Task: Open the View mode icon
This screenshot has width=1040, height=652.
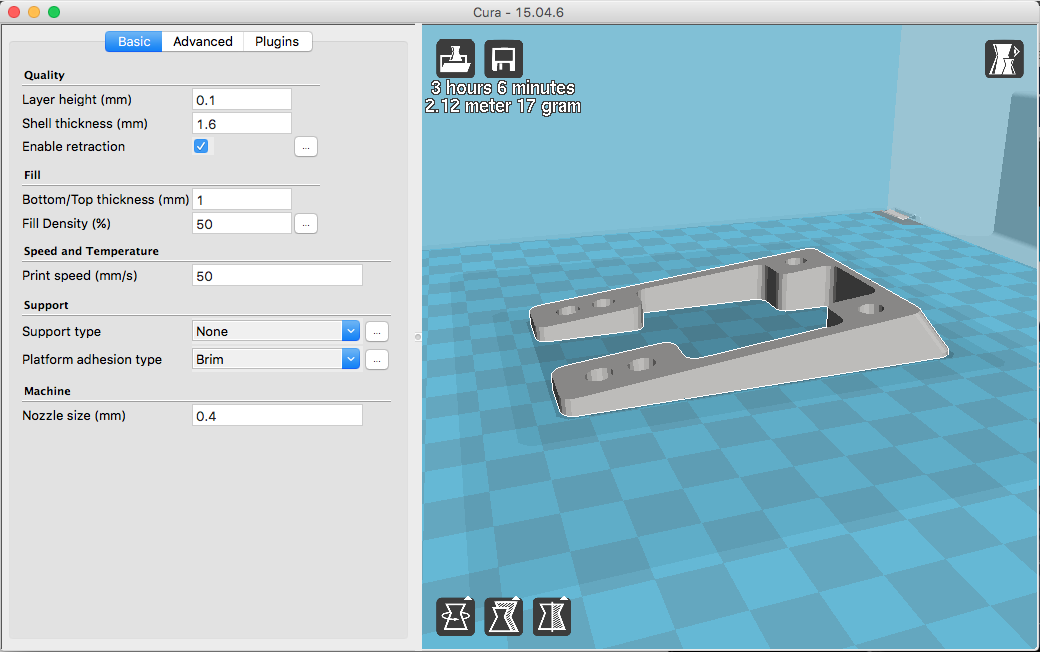Action: click(x=1003, y=59)
